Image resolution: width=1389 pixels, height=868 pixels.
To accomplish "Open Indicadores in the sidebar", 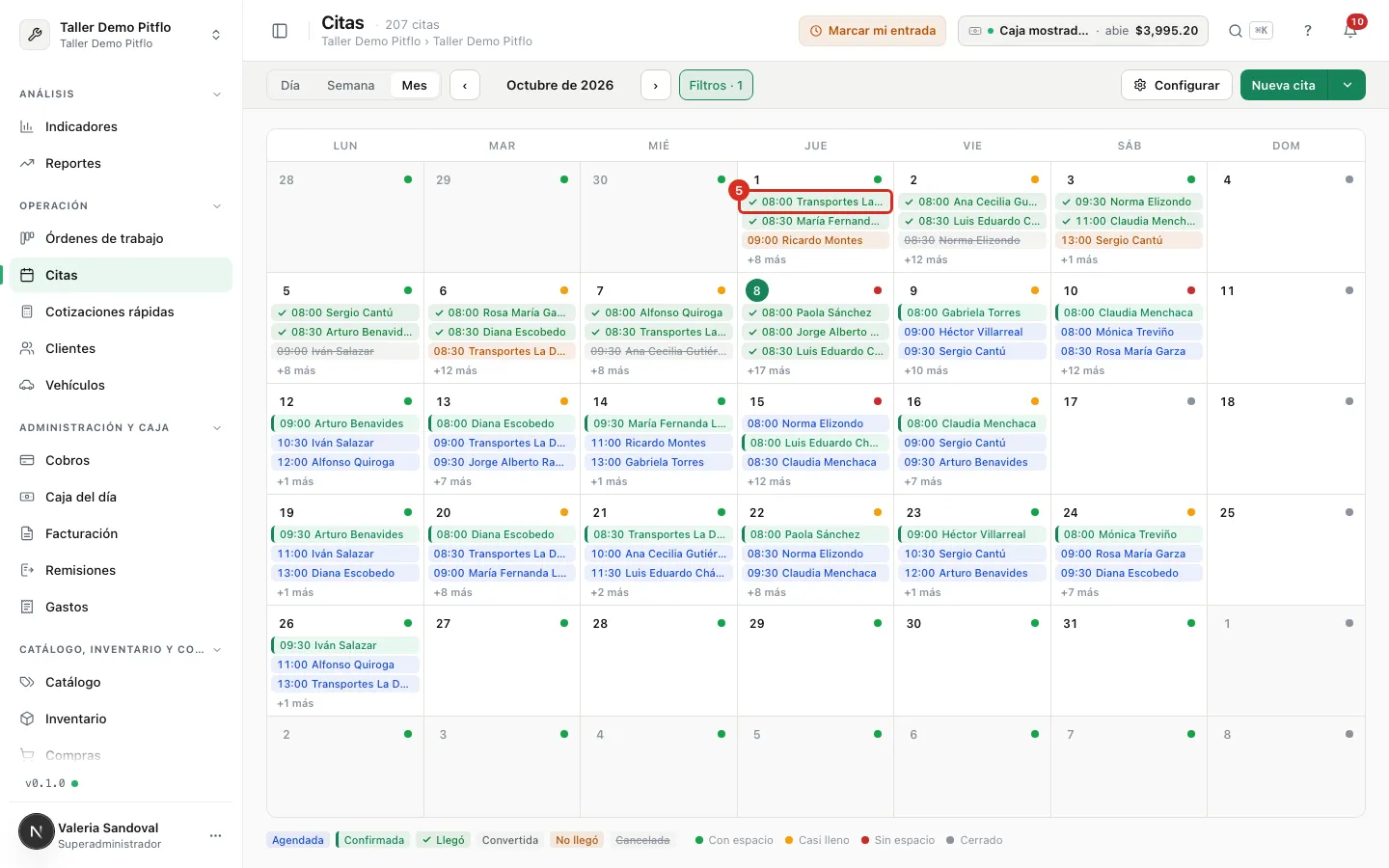I will click(x=121, y=126).
